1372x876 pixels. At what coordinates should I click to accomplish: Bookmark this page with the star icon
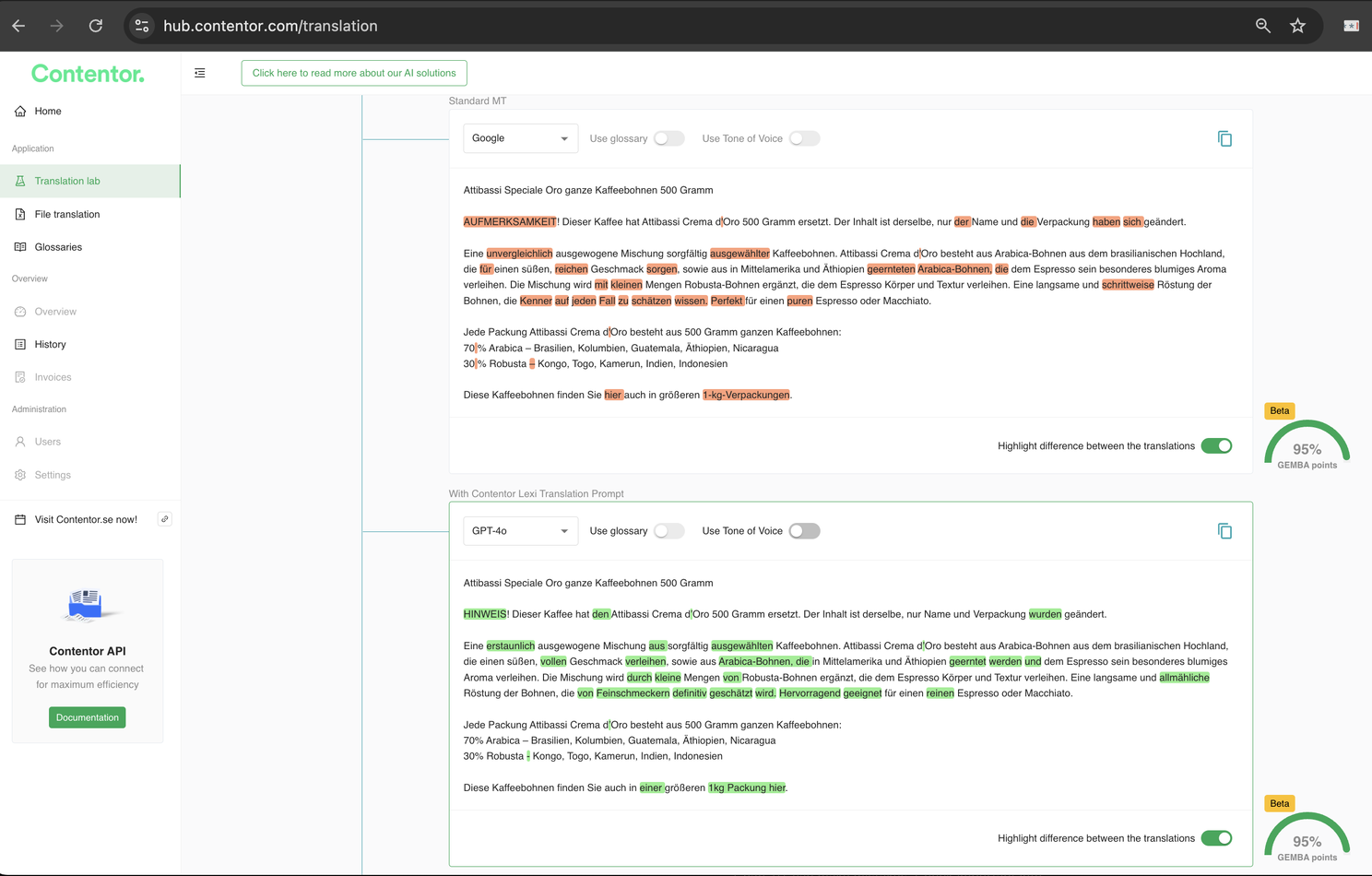[x=1298, y=26]
